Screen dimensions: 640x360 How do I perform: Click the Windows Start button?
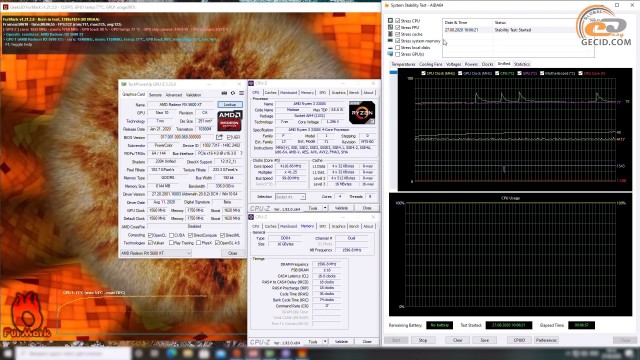[8, 353]
